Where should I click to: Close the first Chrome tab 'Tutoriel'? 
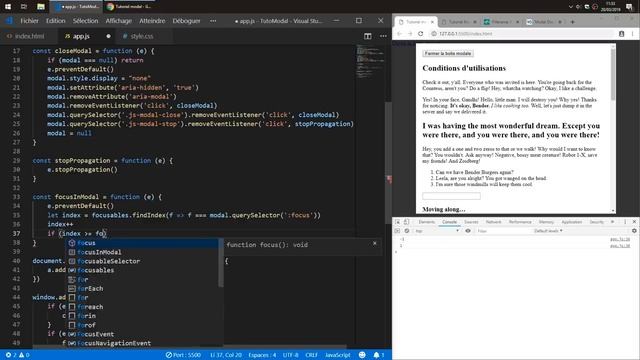pyautogui.click(x=432, y=22)
